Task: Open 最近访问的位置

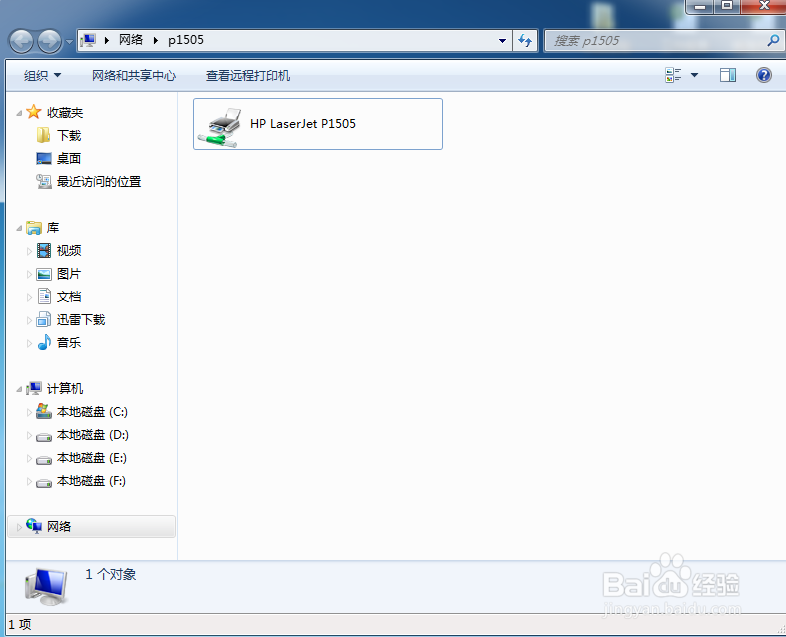Action: (x=99, y=181)
